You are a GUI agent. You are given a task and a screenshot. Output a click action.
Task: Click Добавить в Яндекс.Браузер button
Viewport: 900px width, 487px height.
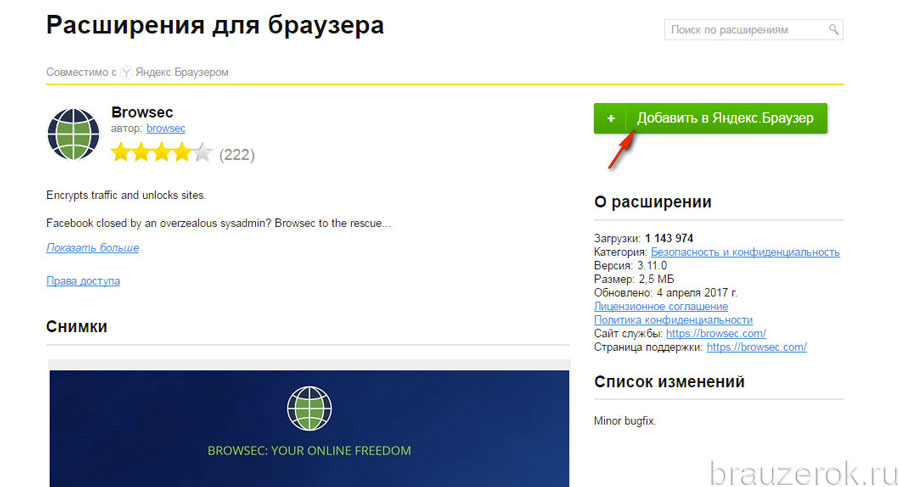(711, 118)
